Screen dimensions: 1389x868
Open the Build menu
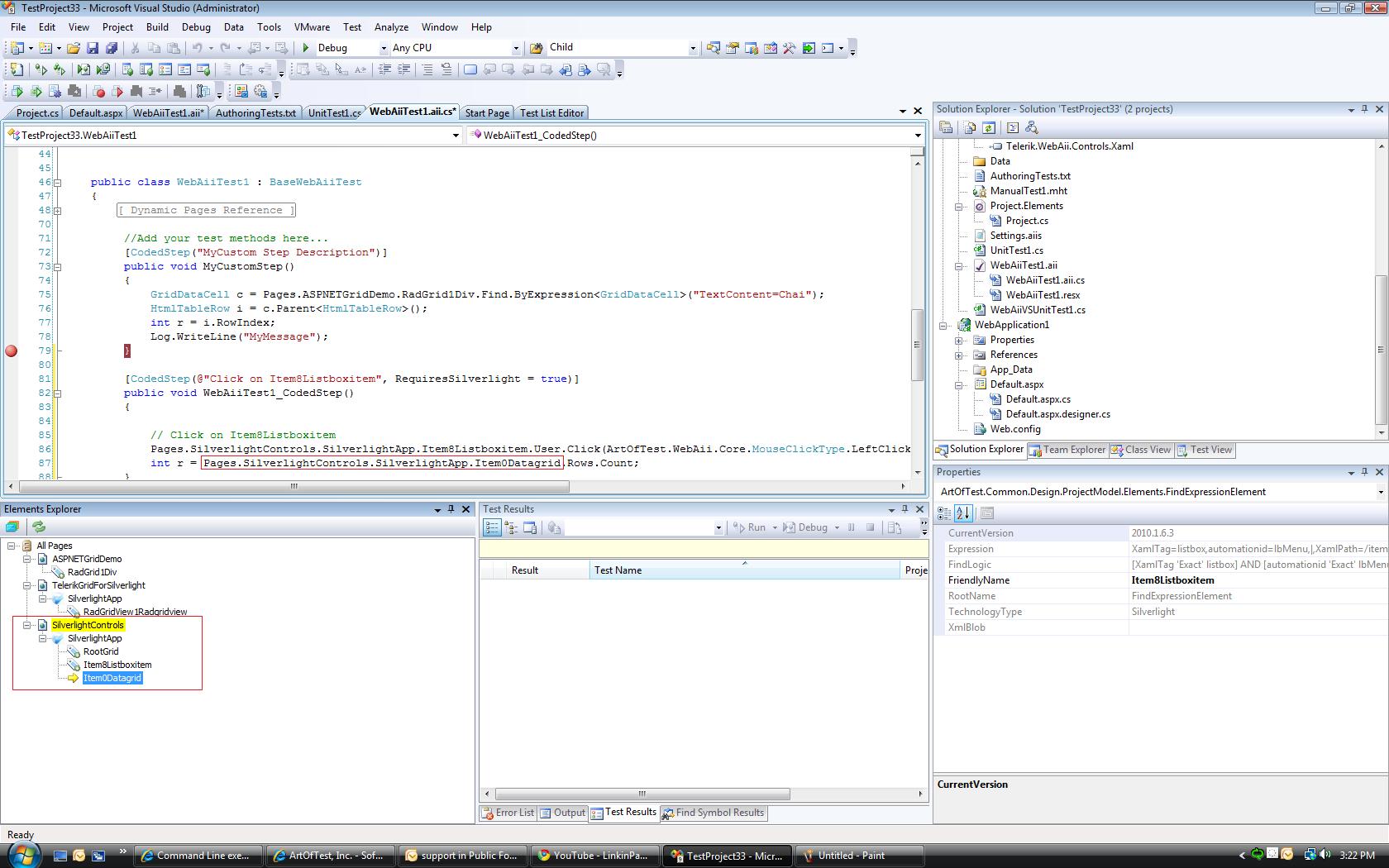pyautogui.click(x=157, y=26)
